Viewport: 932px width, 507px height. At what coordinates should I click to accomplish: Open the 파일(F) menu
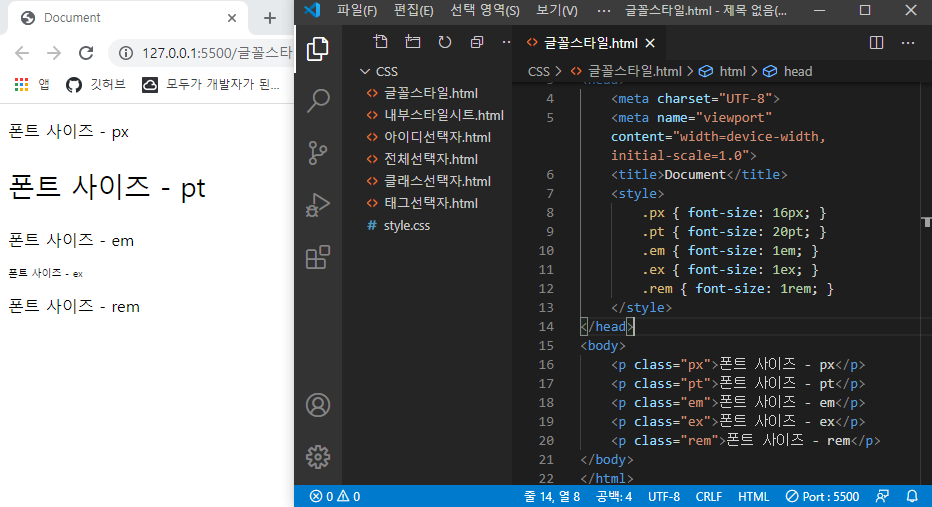(357, 10)
